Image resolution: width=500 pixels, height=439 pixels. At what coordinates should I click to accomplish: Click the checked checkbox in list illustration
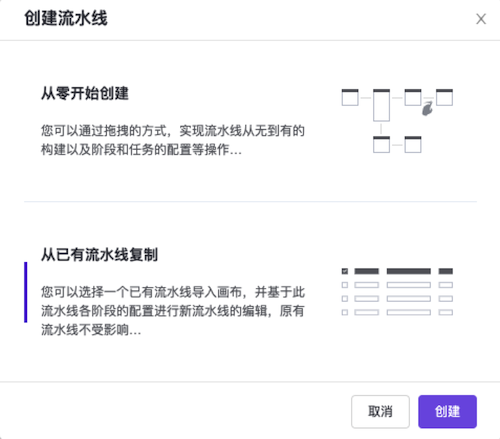pyautogui.click(x=345, y=271)
